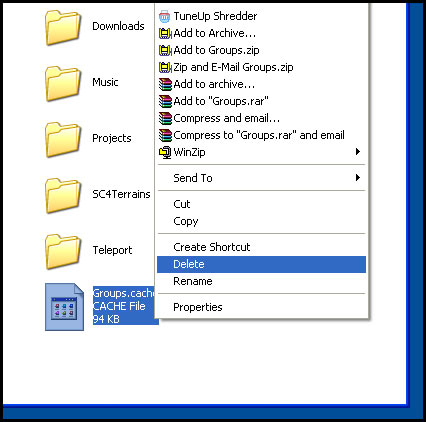The width and height of the screenshot is (426, 422).
Task: Select the Music folder icon
Action: (63, 84)
